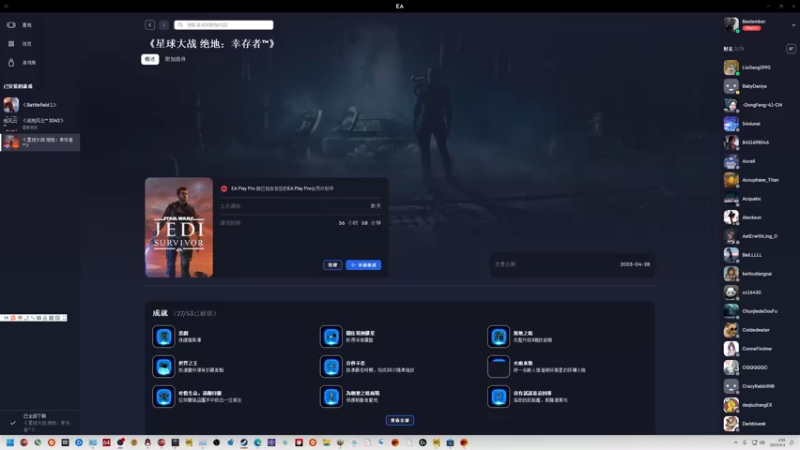
Task: Expand the profile dropdown chevron
Action: 793,24
